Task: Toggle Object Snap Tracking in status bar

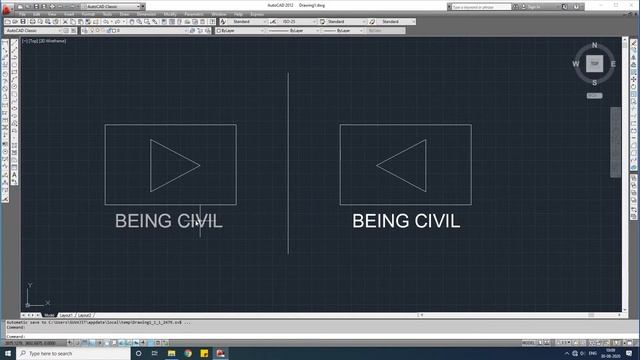Action: pos(121,343)
